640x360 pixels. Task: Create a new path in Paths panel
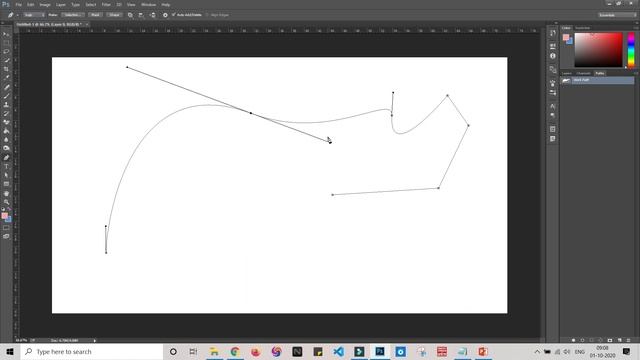(619, 340)
